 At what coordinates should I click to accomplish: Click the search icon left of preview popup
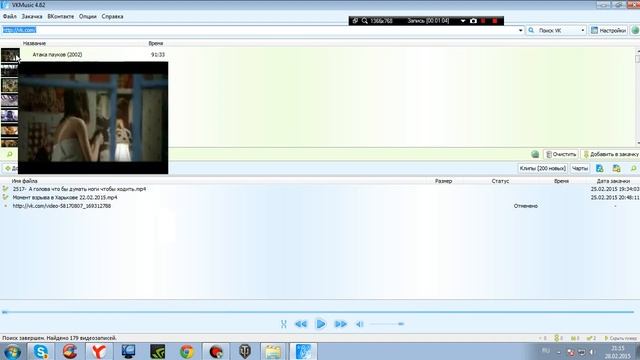(10, 154)
